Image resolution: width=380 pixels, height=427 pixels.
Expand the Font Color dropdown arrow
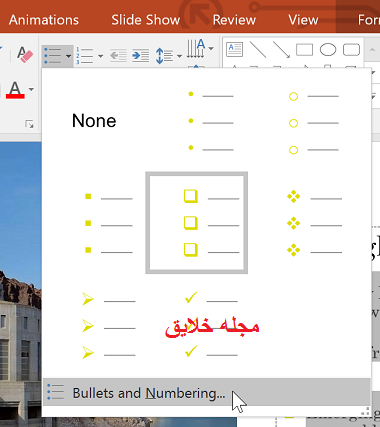tap(31, 89)
